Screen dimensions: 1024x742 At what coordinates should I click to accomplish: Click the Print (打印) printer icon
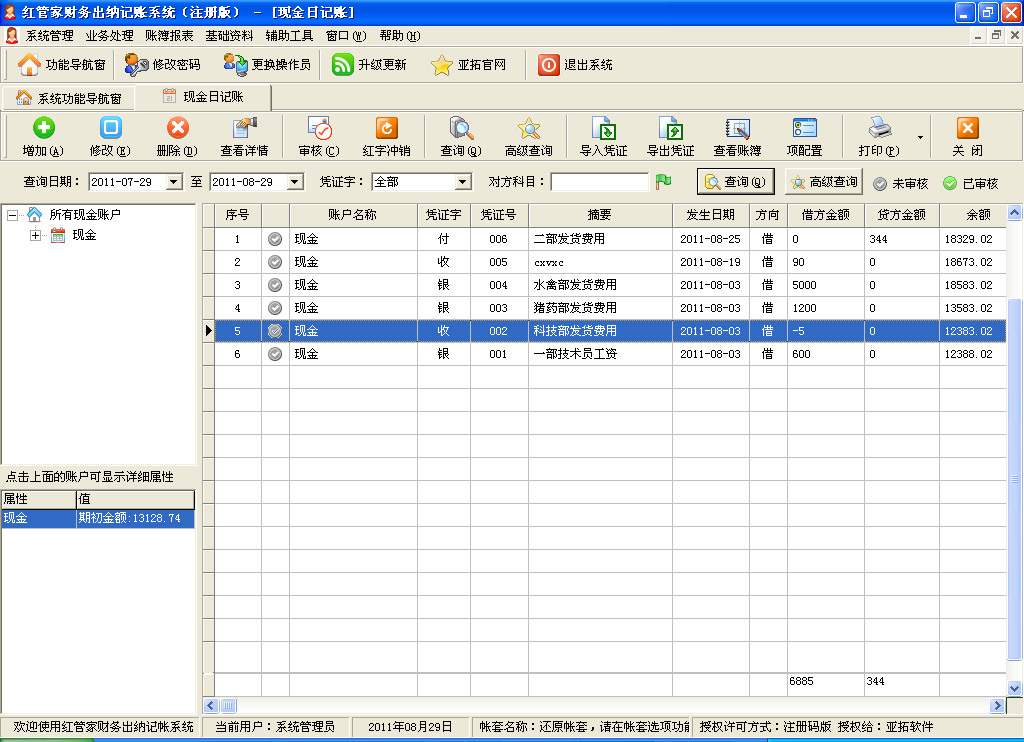[879, 128]
